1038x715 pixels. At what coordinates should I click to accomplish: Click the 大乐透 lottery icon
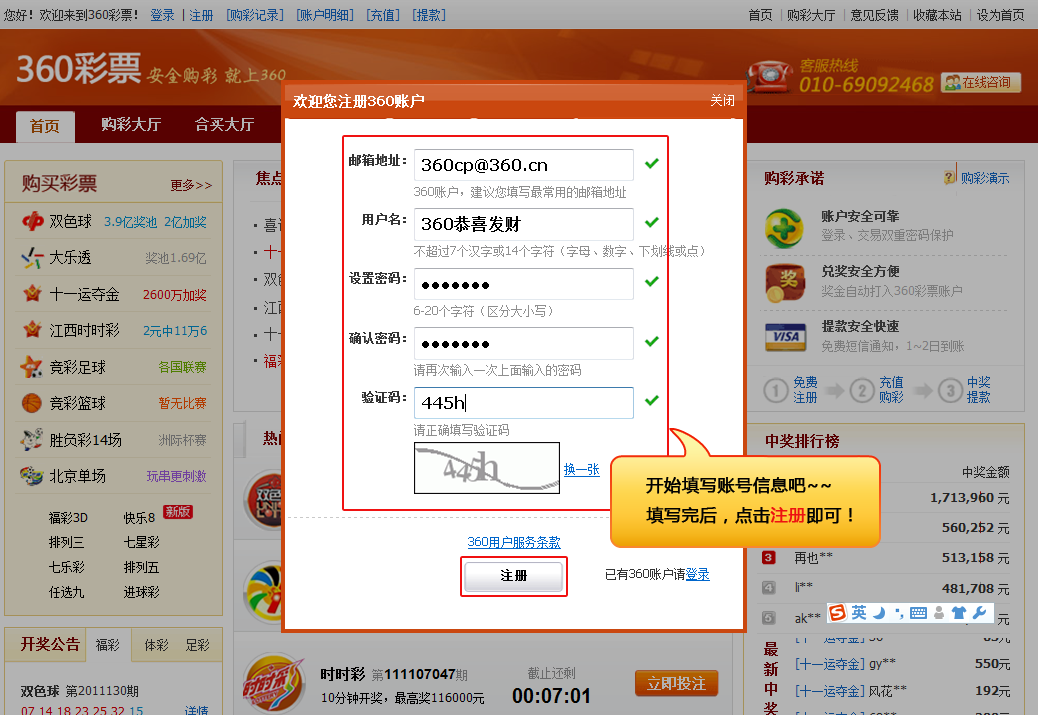click(32, 258)
